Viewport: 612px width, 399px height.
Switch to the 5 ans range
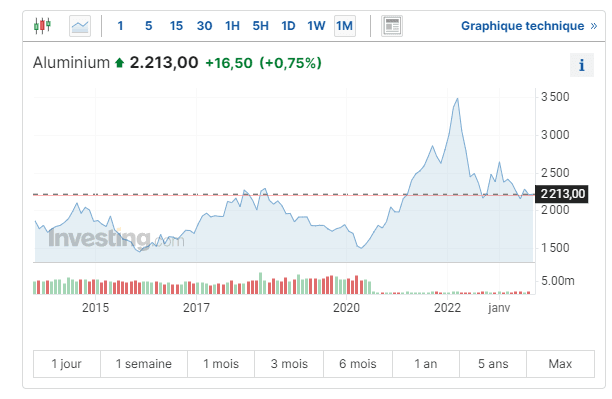tap(493, 364)
